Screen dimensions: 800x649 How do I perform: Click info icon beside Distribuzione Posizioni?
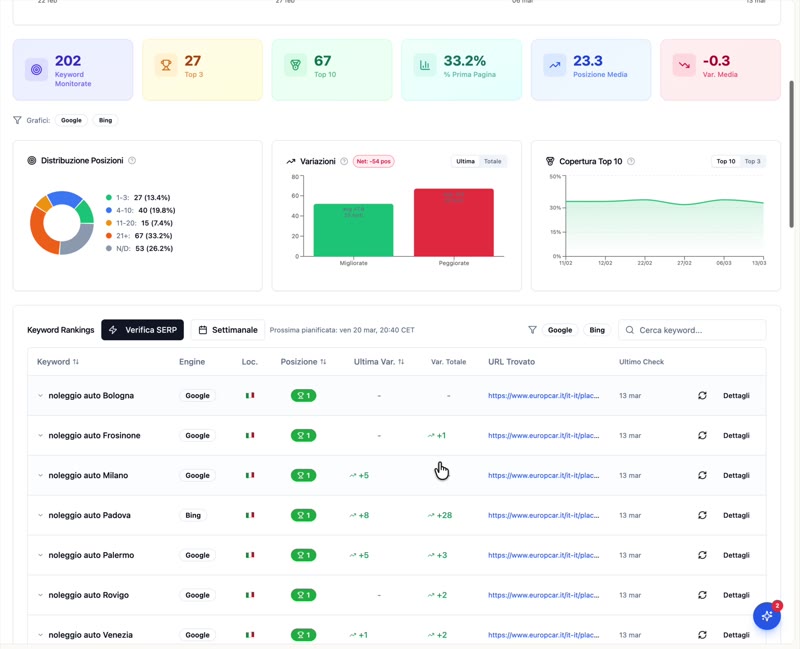132,160
